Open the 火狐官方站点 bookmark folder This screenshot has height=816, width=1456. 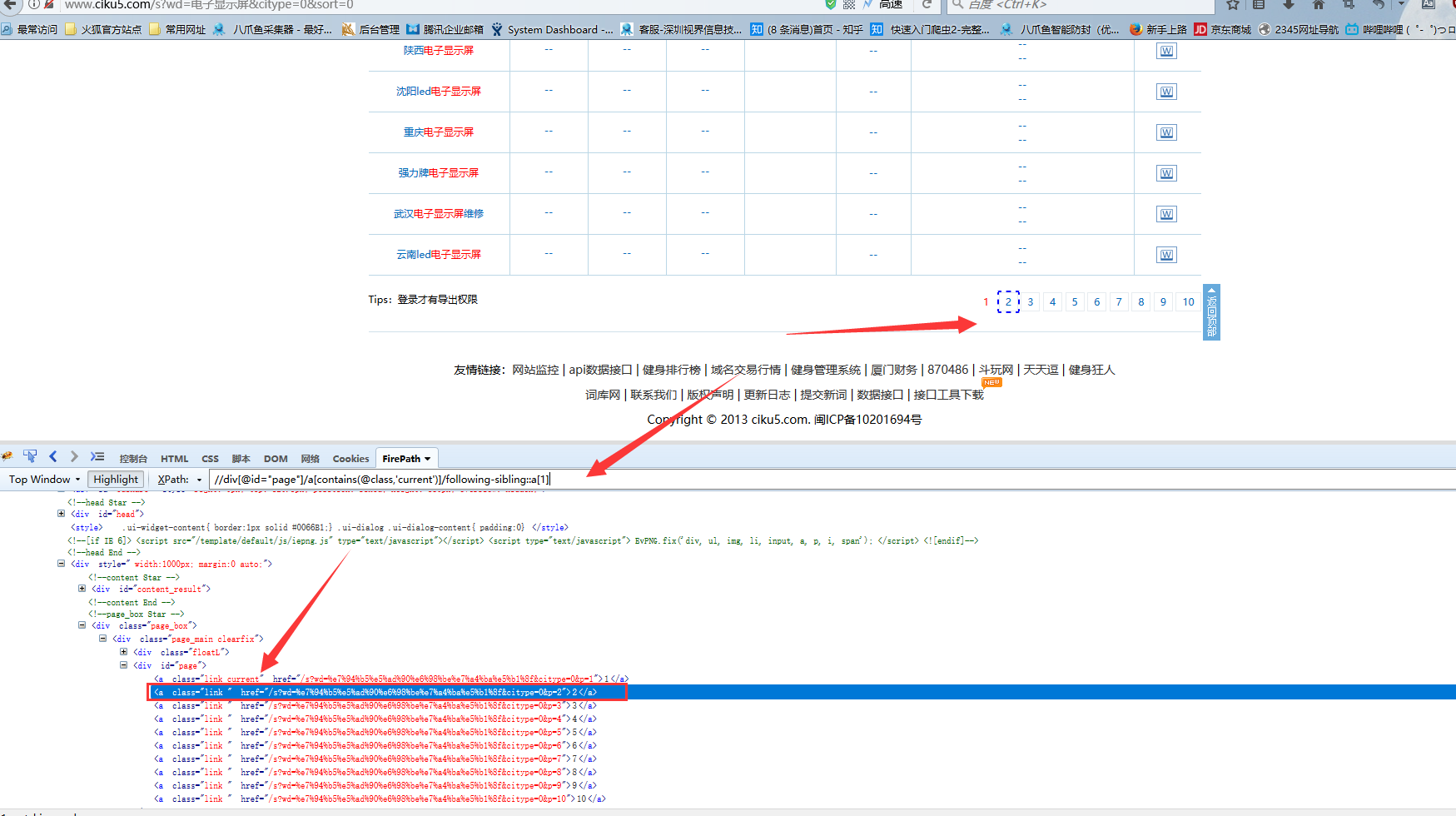[x=103, y=29]
